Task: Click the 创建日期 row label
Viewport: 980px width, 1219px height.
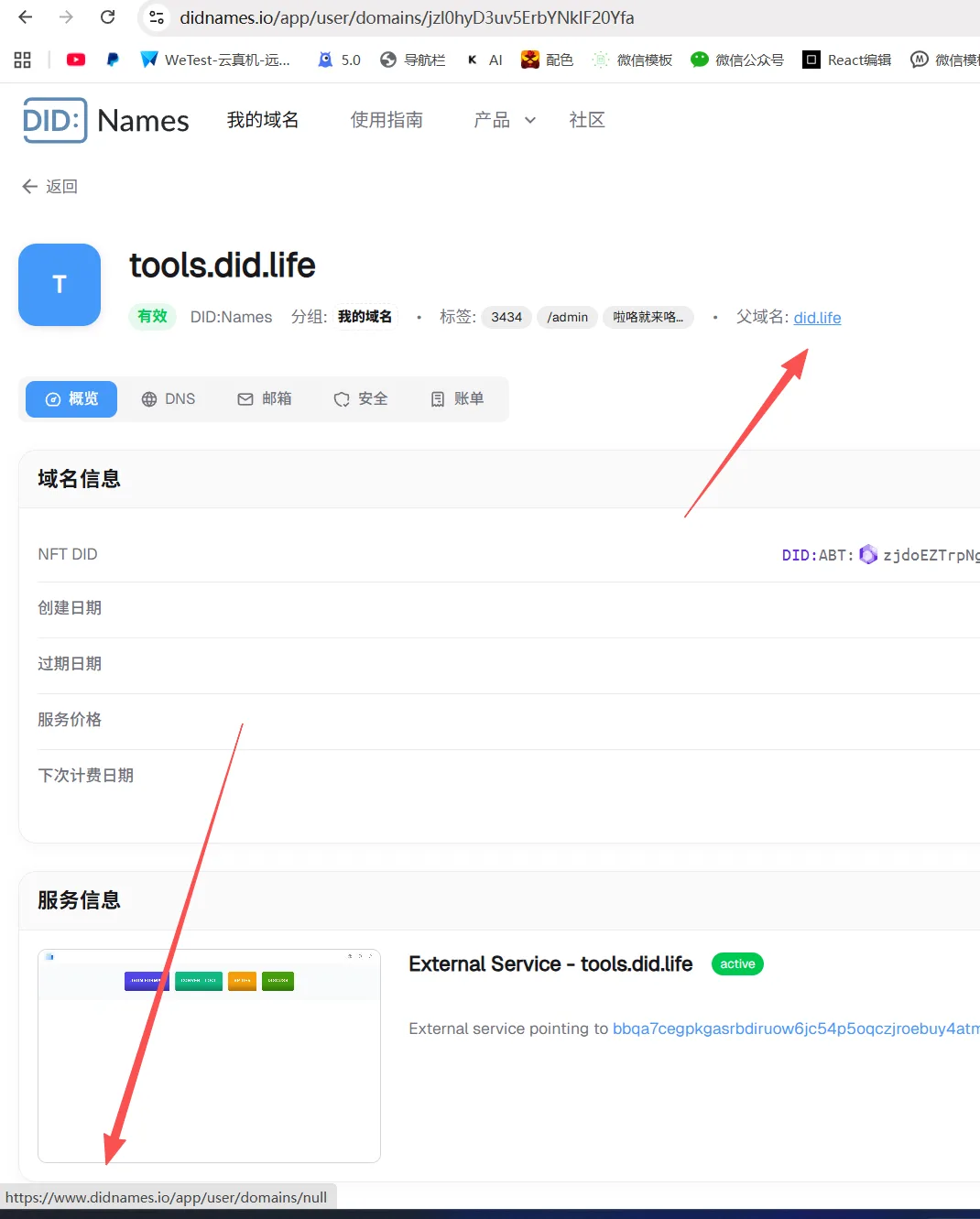Action: click(70, 608)
